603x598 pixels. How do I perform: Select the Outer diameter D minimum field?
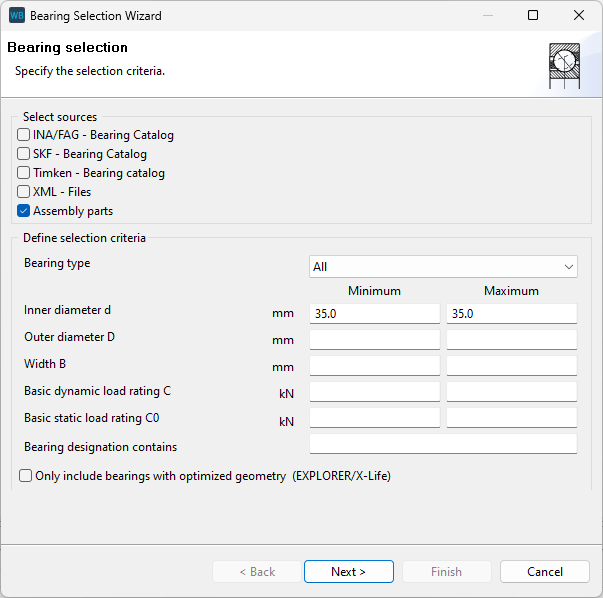[x=374, y=340]
